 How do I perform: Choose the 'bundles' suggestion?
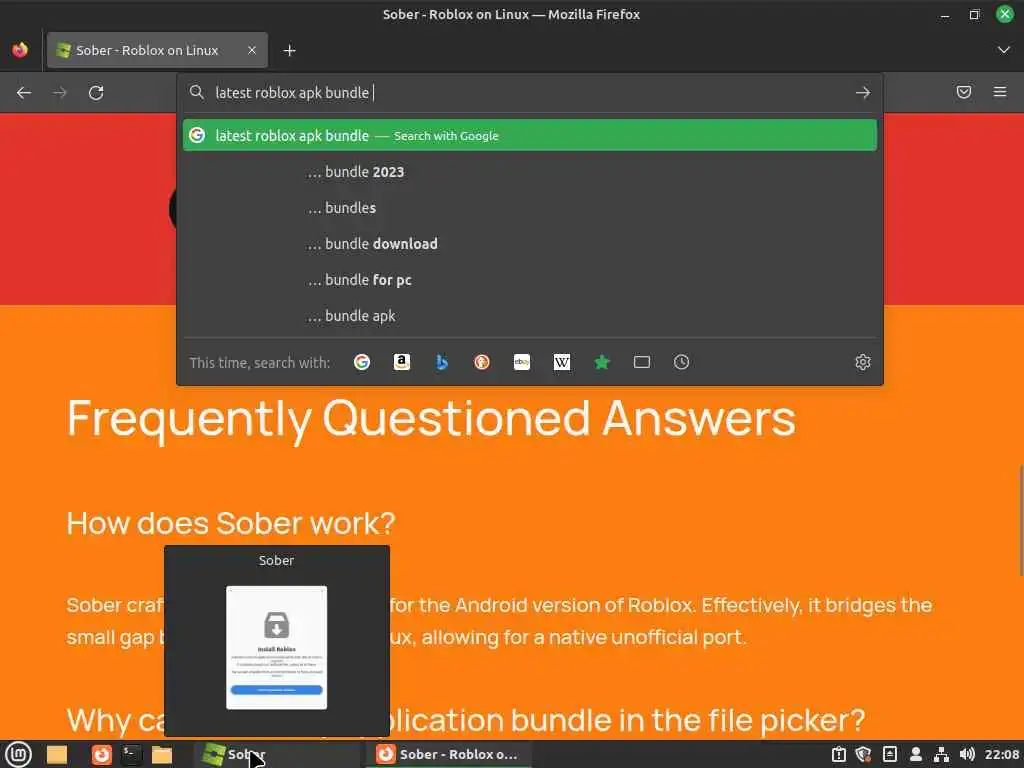(530, 208)
